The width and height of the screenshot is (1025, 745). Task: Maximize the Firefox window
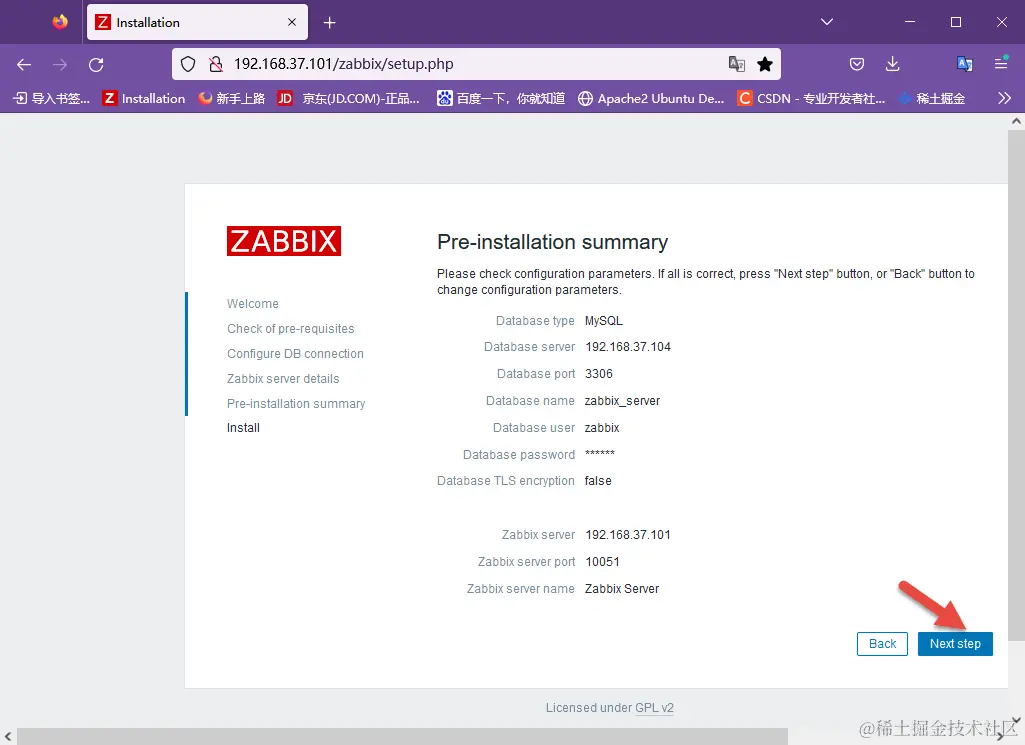click(x=956, y=22)
